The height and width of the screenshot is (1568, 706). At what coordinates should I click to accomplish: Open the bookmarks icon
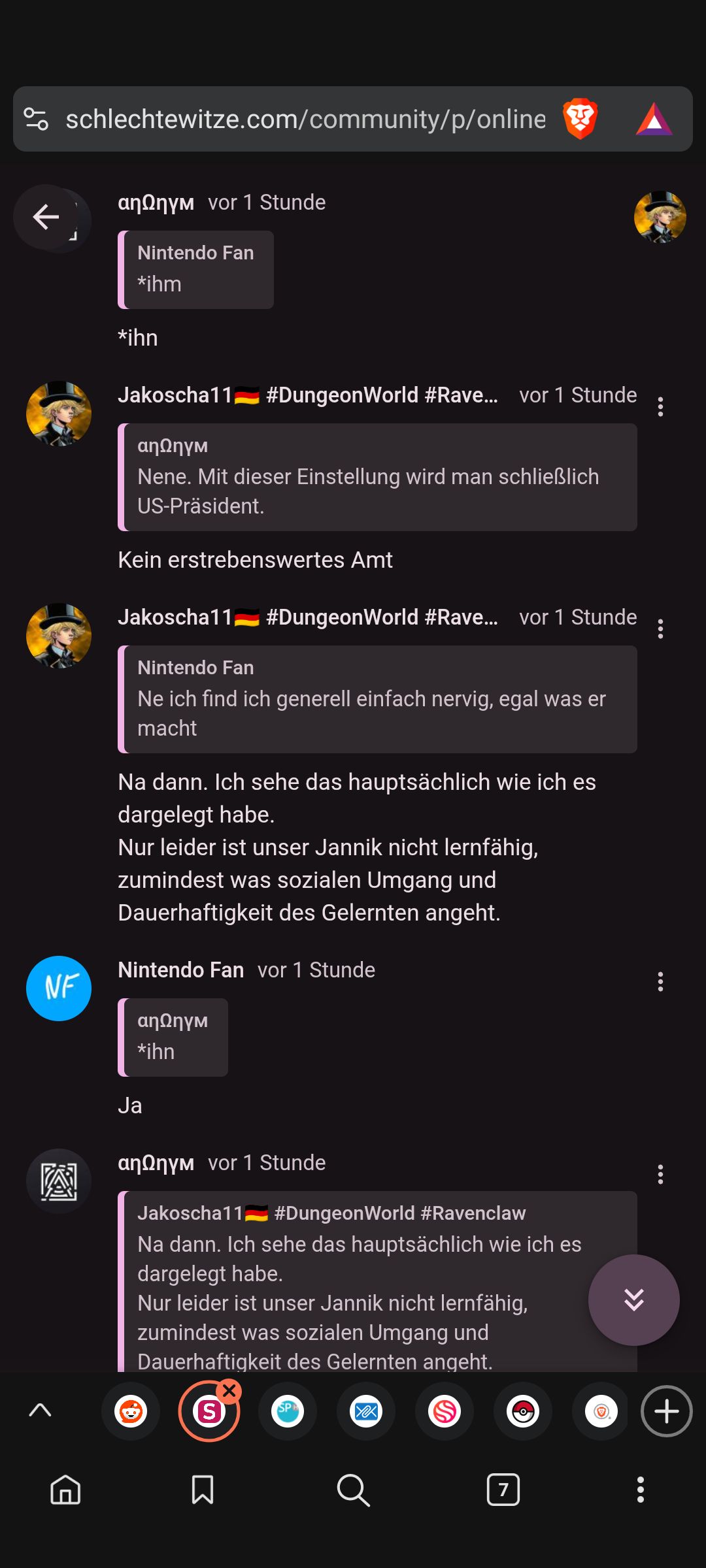[x=203, y=1490]
